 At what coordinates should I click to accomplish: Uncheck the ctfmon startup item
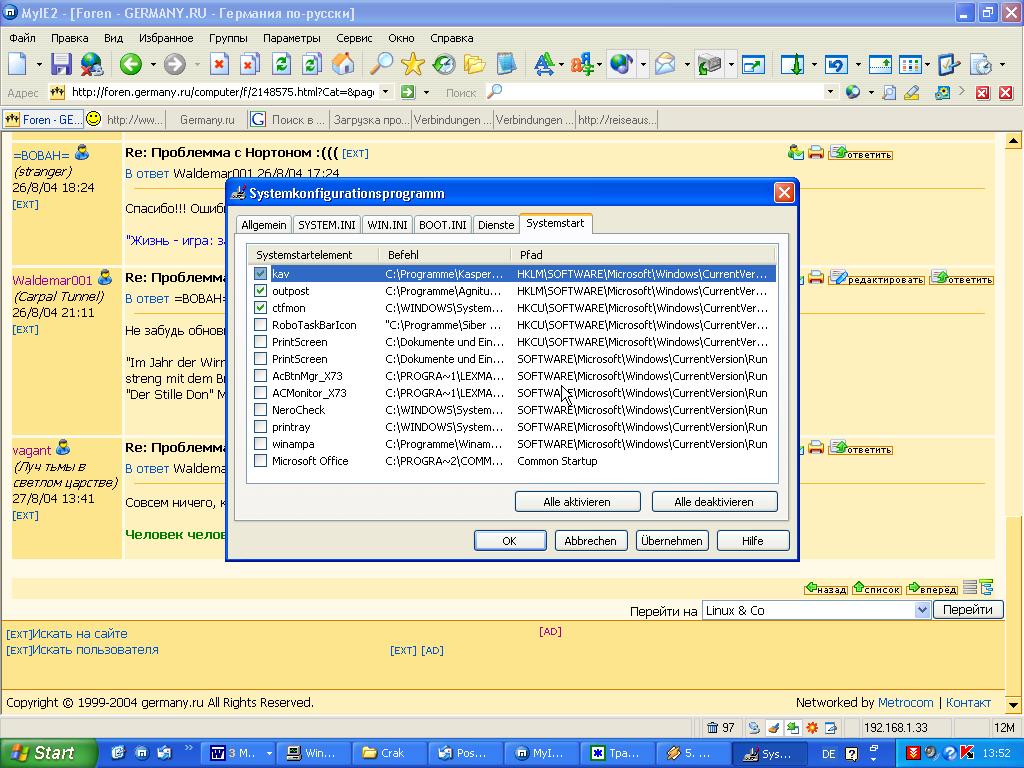tap(261, 308)
